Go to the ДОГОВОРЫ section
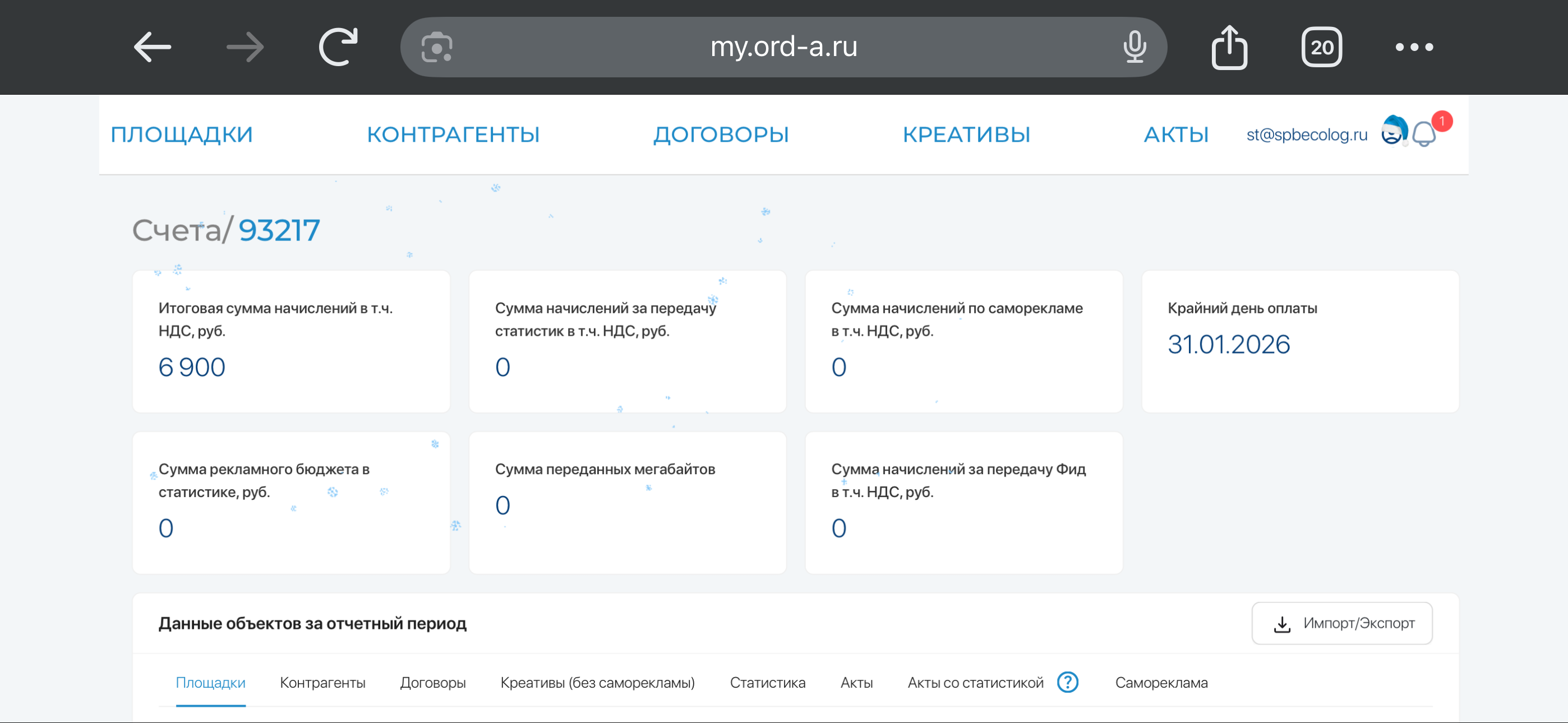Image resolution: width=1568 pixels, height=723 pixels. [721, 135]
